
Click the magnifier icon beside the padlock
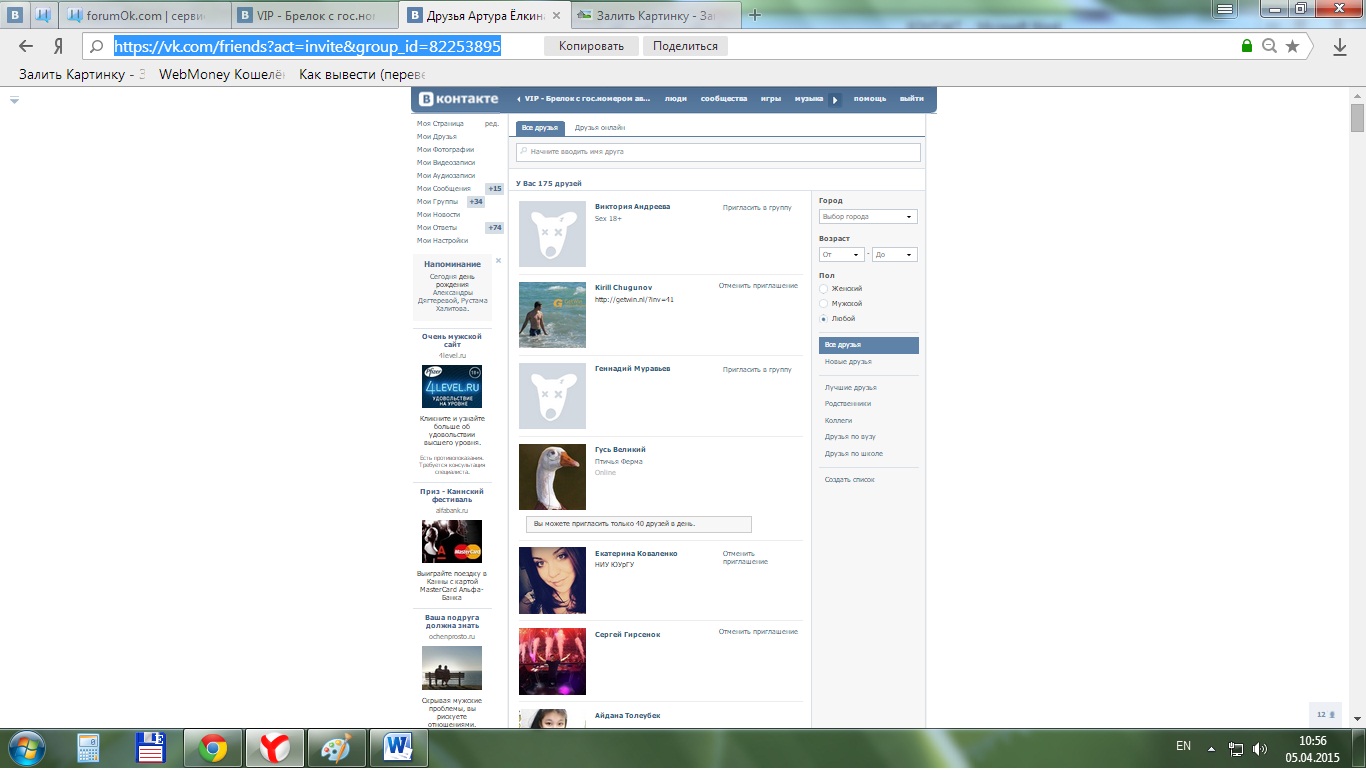pyautogui.click(x=1269, y=46)
